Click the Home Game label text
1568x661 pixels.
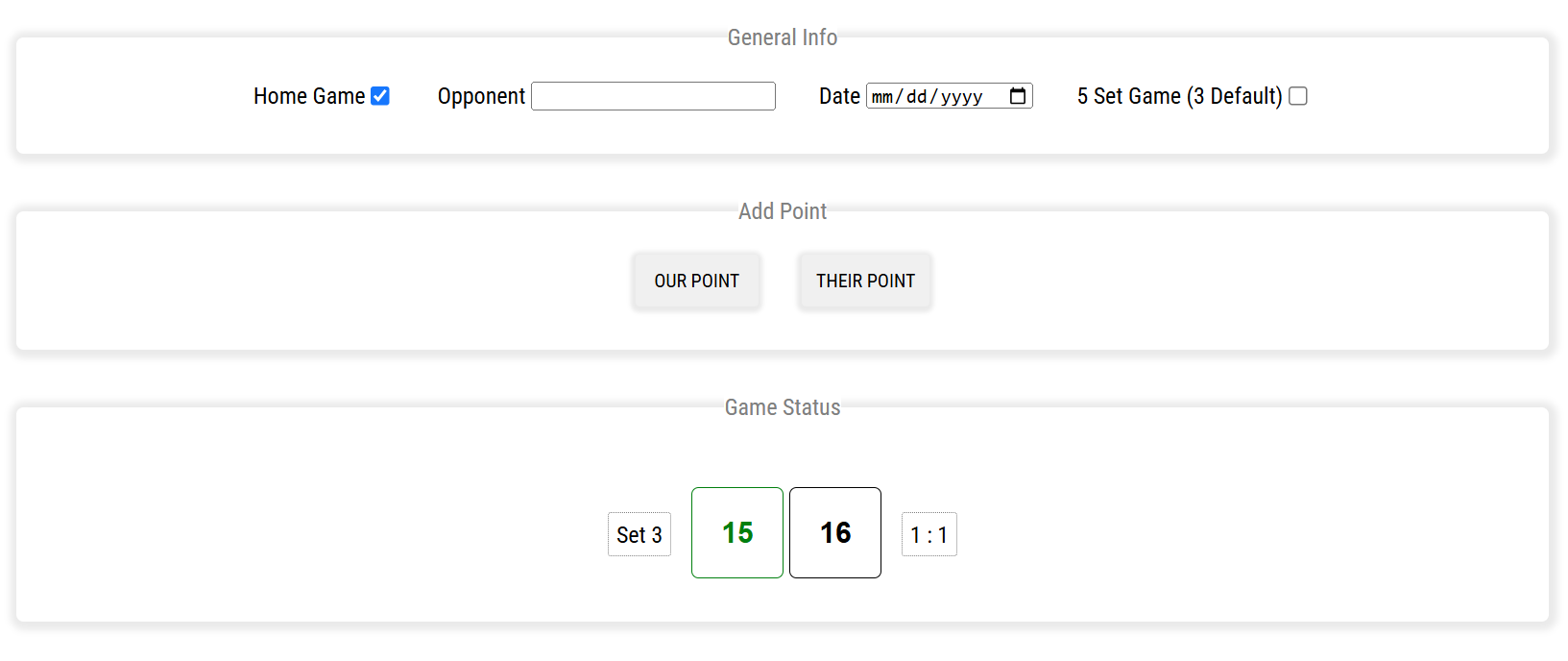309,96
